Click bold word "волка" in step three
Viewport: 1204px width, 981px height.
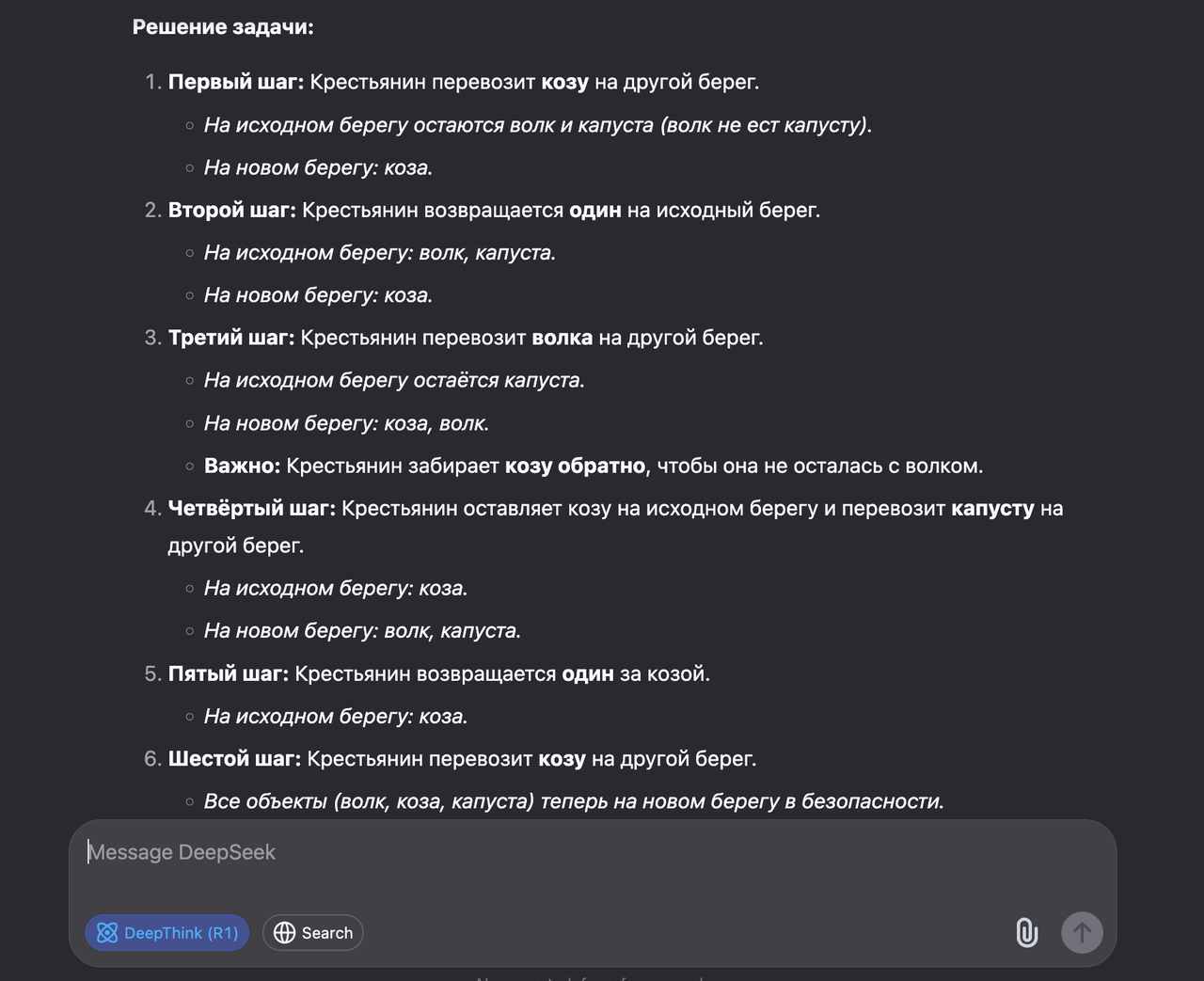point(562,338)
